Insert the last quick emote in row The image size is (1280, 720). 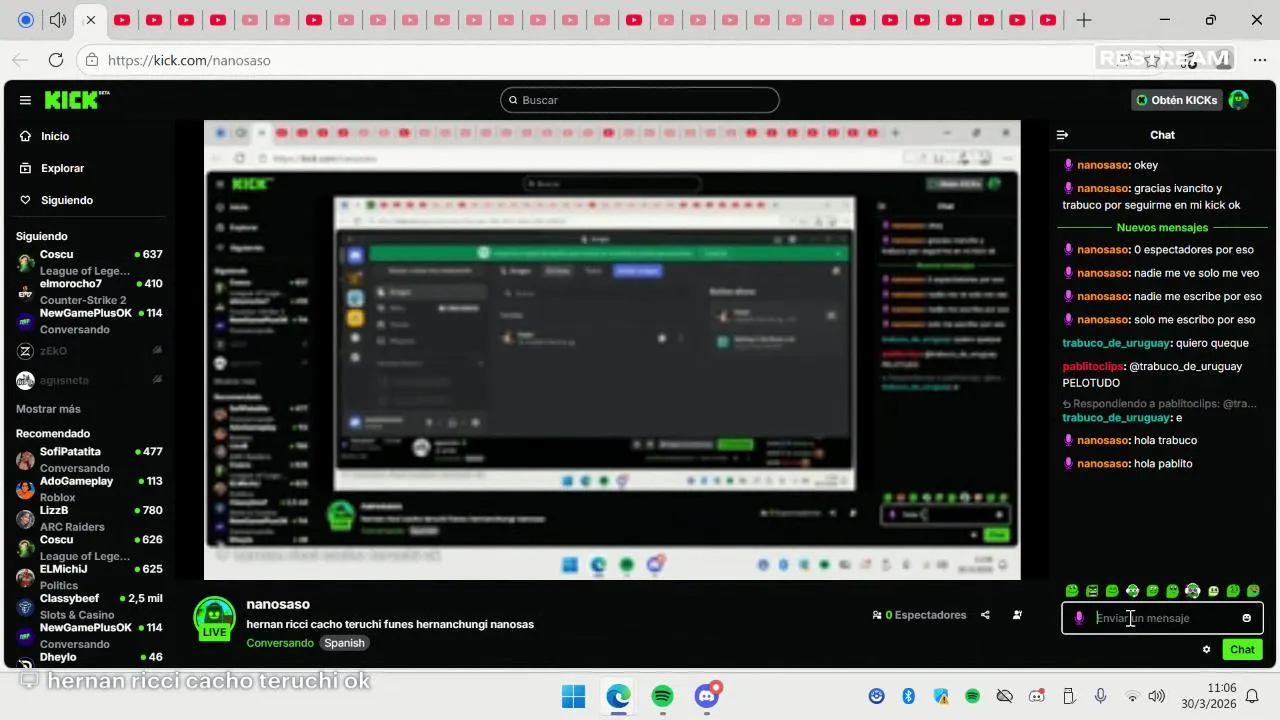pos(1253,591)
